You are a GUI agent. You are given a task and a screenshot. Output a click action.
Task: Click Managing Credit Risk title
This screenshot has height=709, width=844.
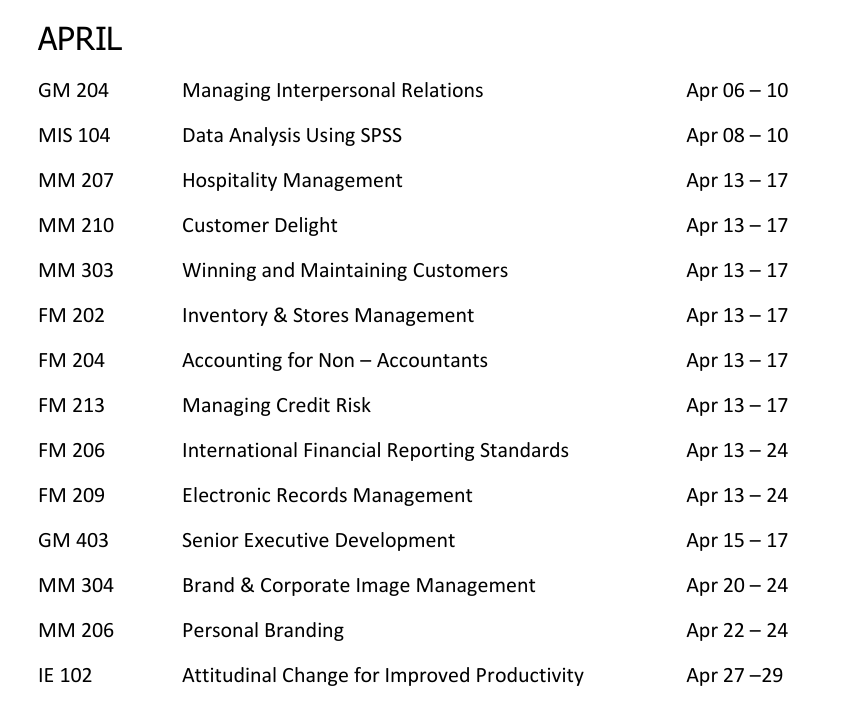(276, 405)
